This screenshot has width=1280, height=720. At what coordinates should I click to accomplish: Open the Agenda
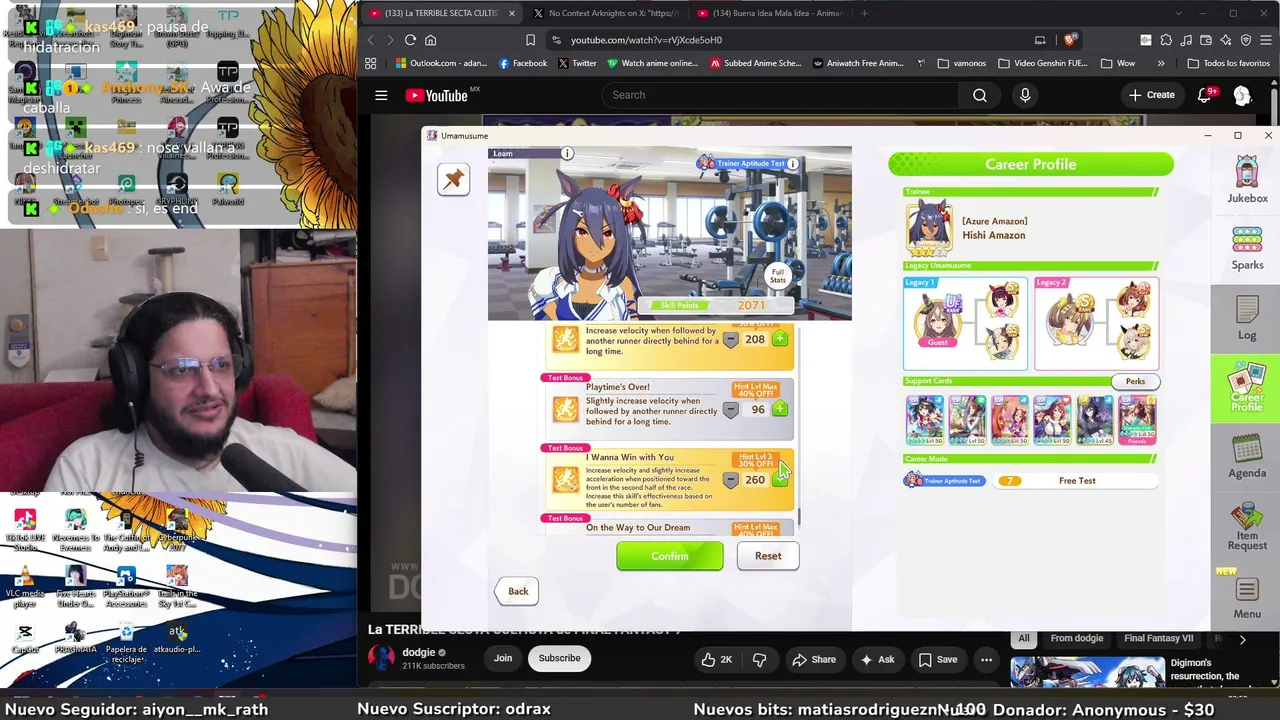(1247, 457)
